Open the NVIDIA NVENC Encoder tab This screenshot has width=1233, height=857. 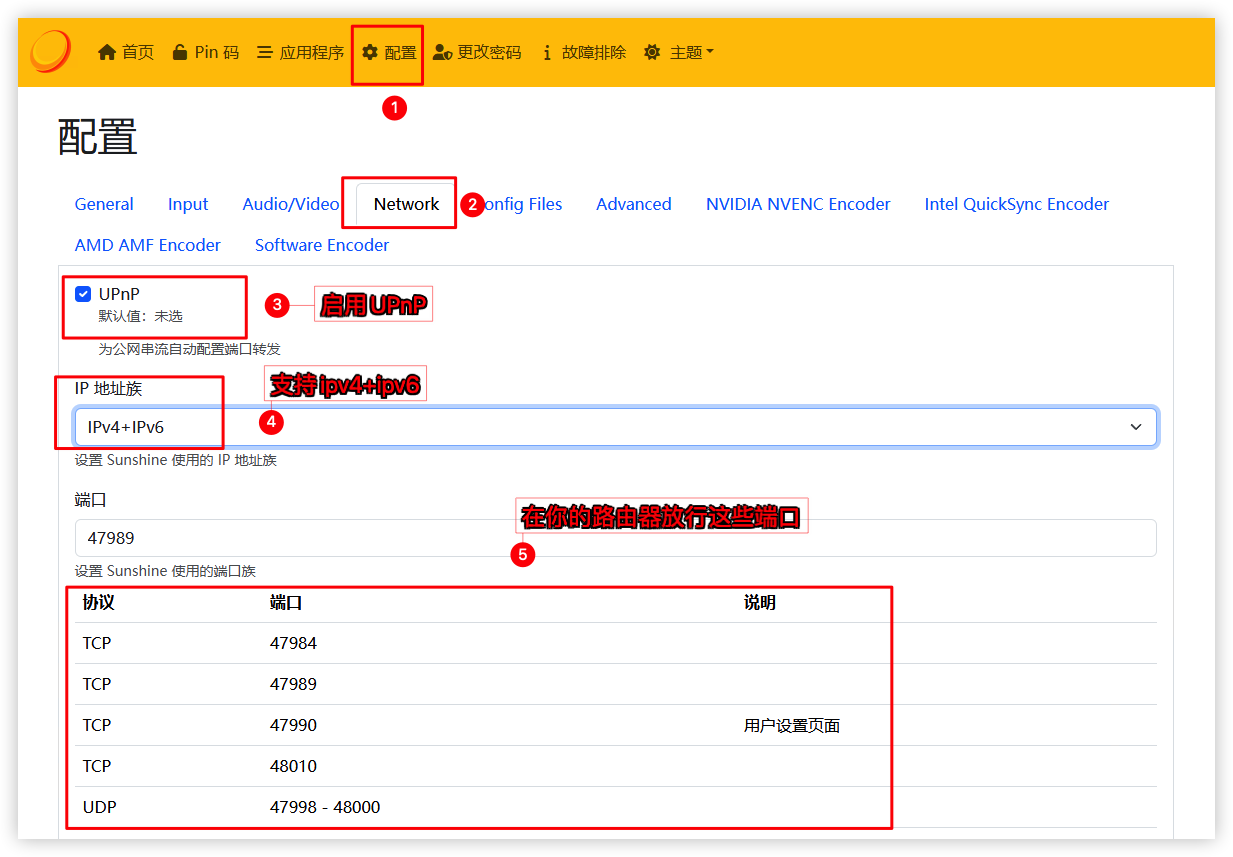click(x=798, y=204)
